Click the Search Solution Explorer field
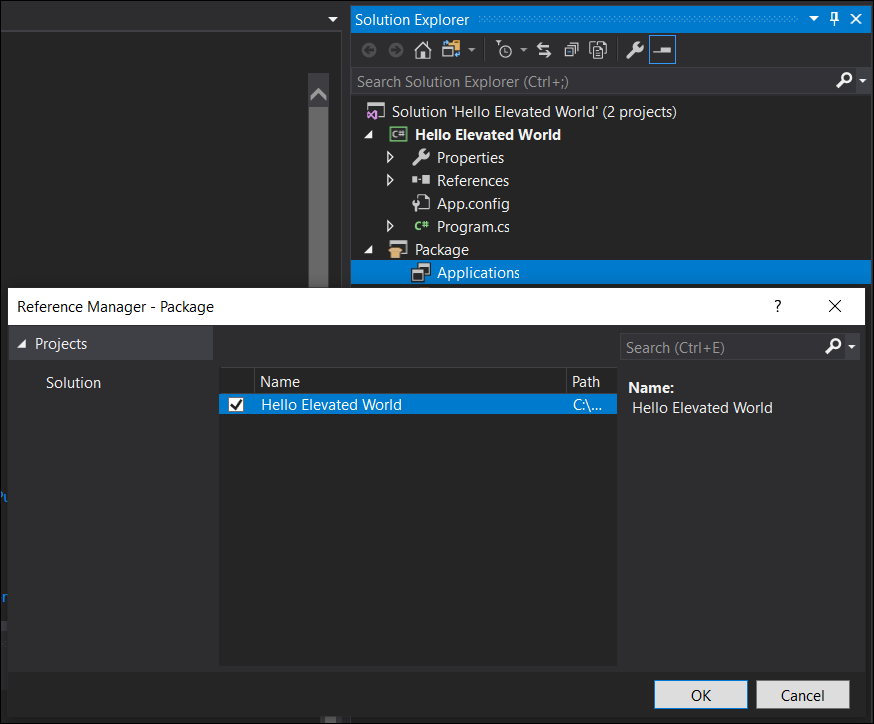The image size is (874, 724). pyautogui.click(x=593, y=82)
